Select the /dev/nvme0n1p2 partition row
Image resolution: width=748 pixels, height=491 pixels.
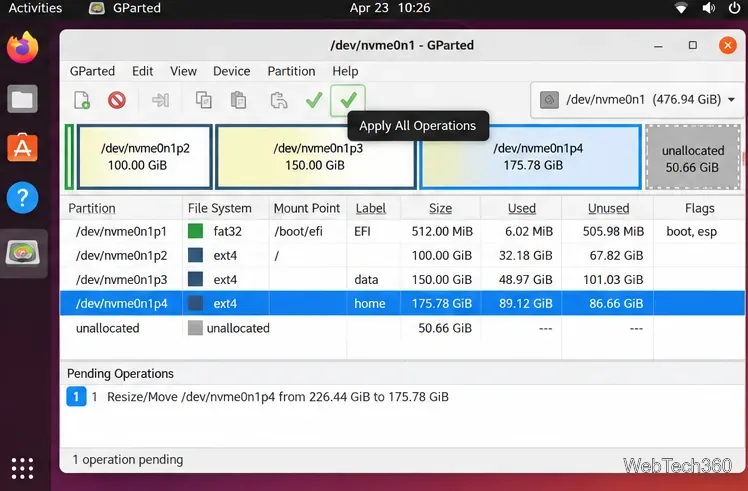click(x=402, y=255)
